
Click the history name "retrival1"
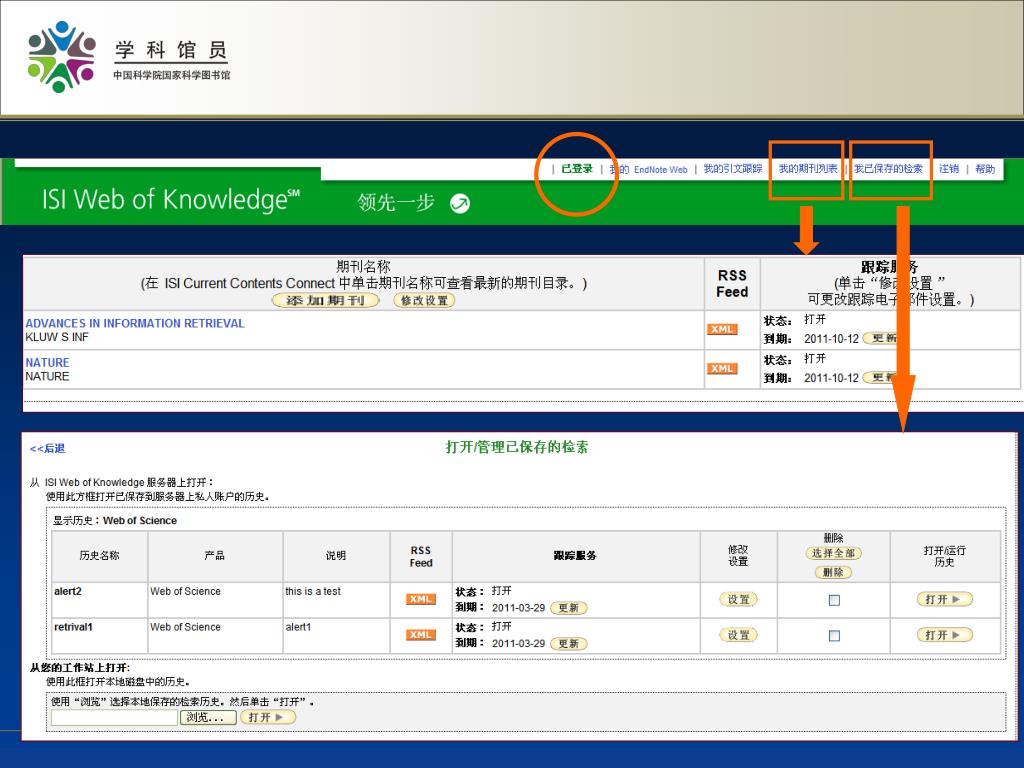coord(73,627)
